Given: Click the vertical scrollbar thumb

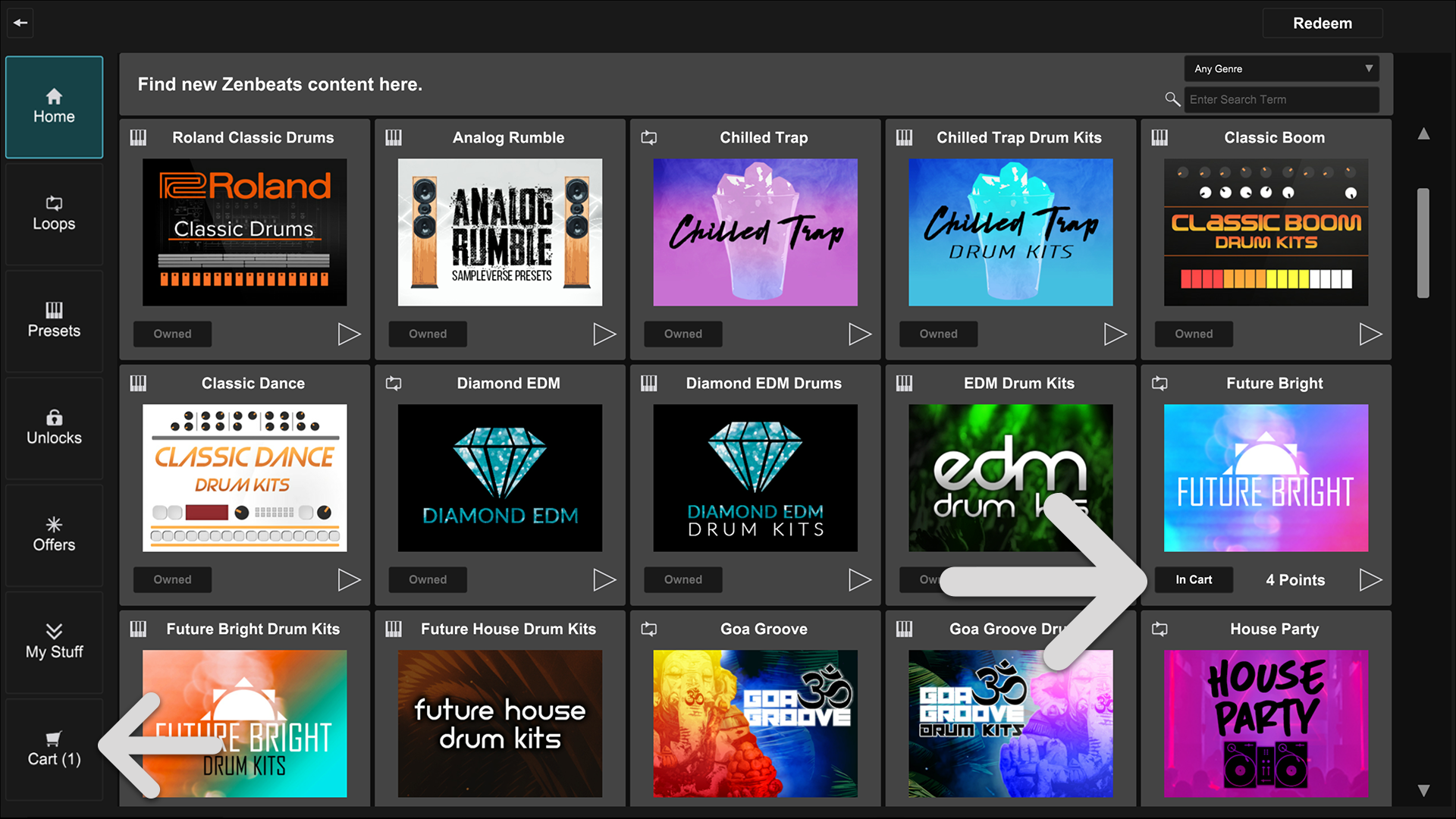Looking at the screenshot, I should 1423,243.
